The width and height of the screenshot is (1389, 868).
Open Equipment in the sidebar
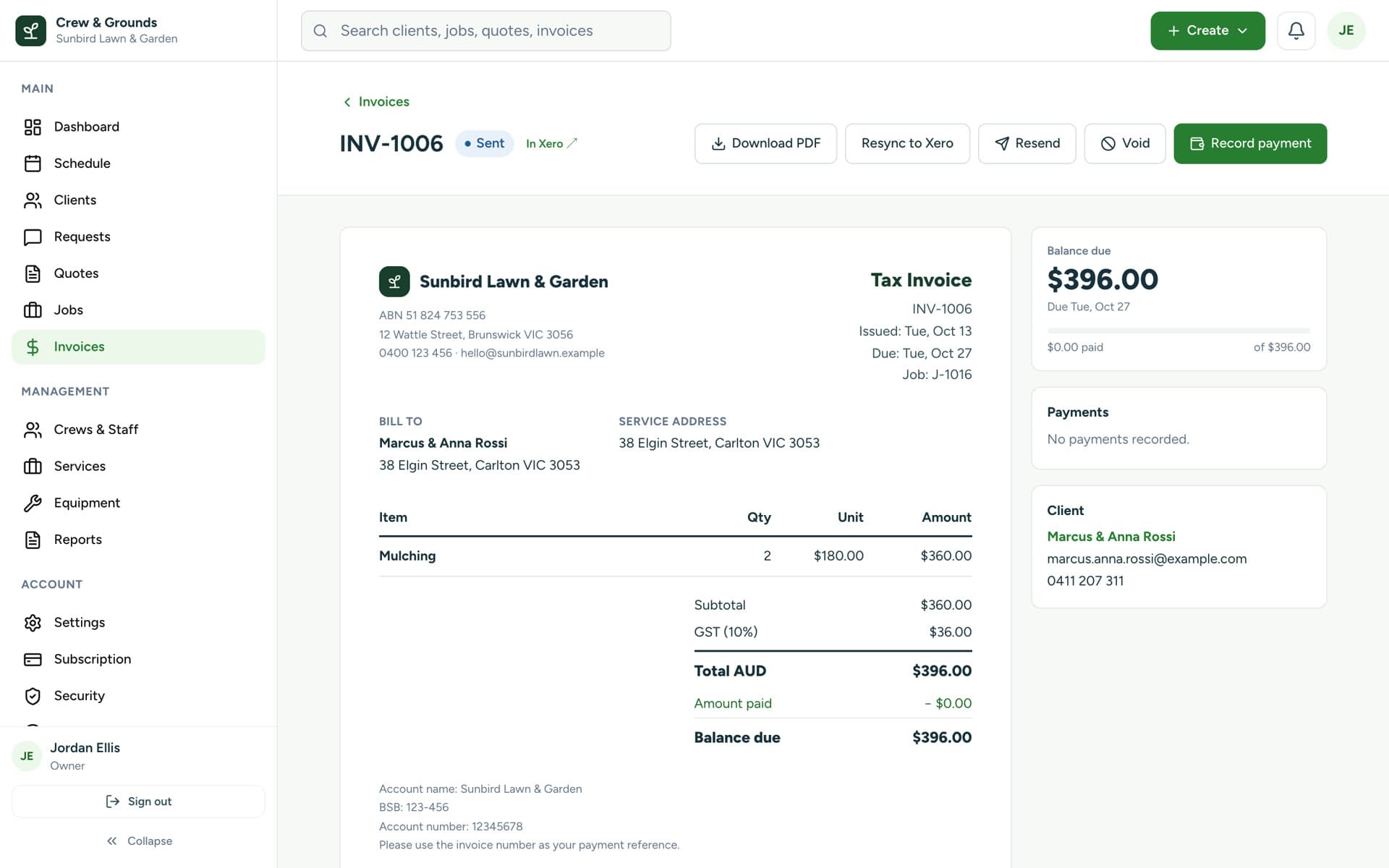[x=138, y=503]
